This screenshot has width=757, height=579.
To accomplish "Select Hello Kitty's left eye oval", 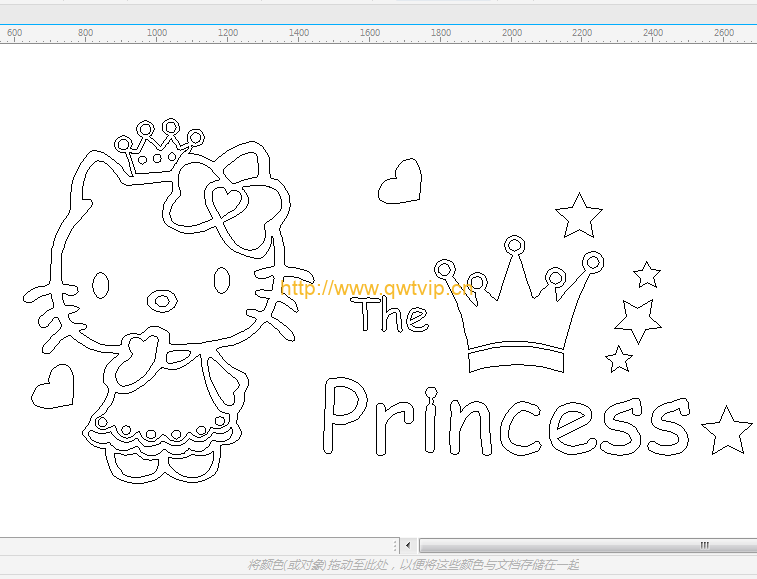I will [x=100, y=285].
